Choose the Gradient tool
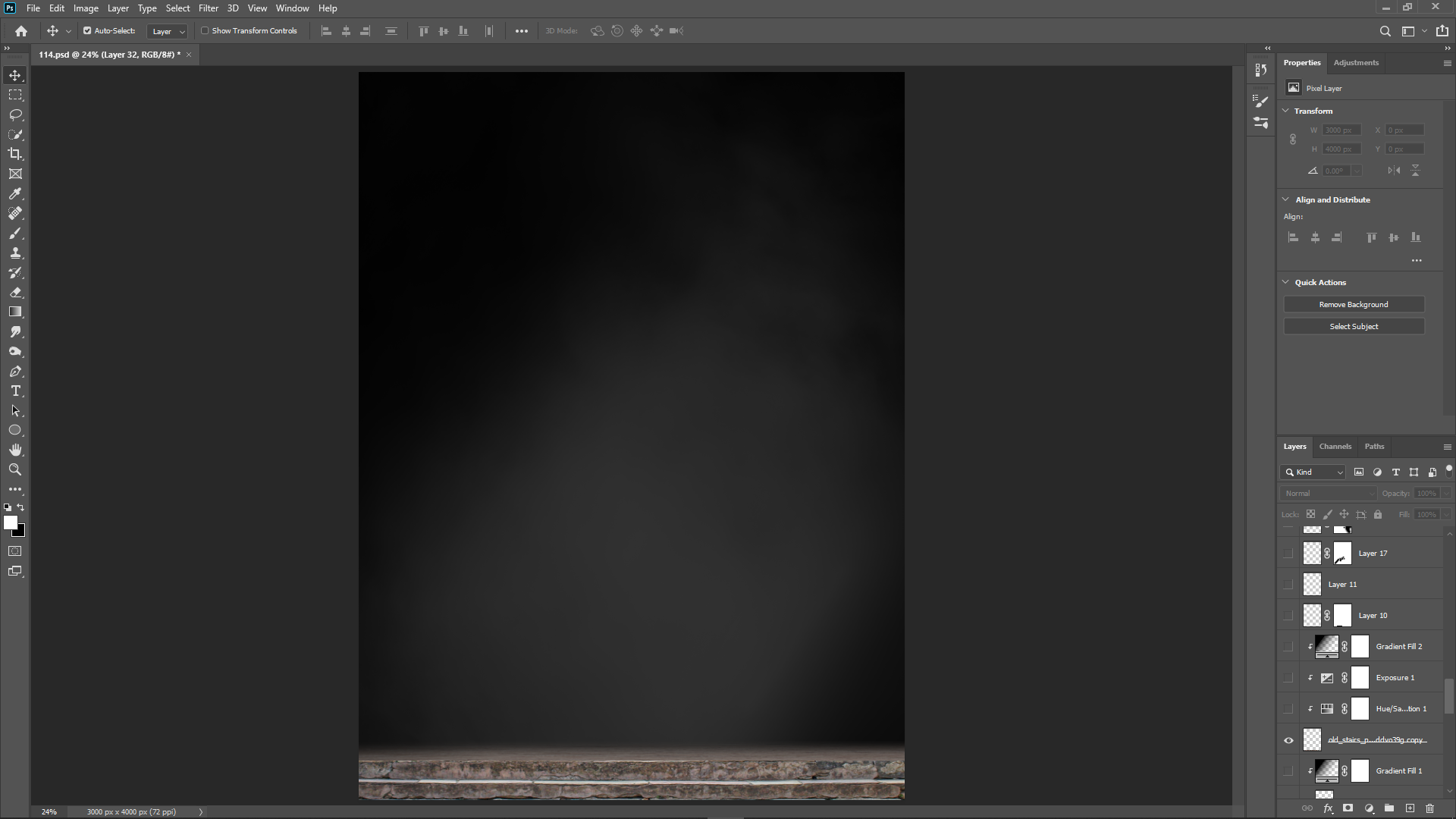 [x=15, y=312]
